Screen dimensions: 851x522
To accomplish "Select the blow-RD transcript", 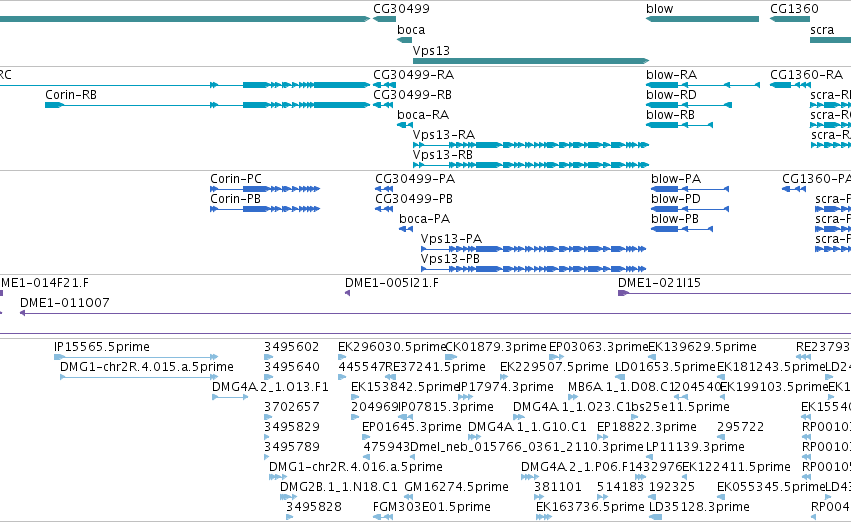I will [689, 105].
